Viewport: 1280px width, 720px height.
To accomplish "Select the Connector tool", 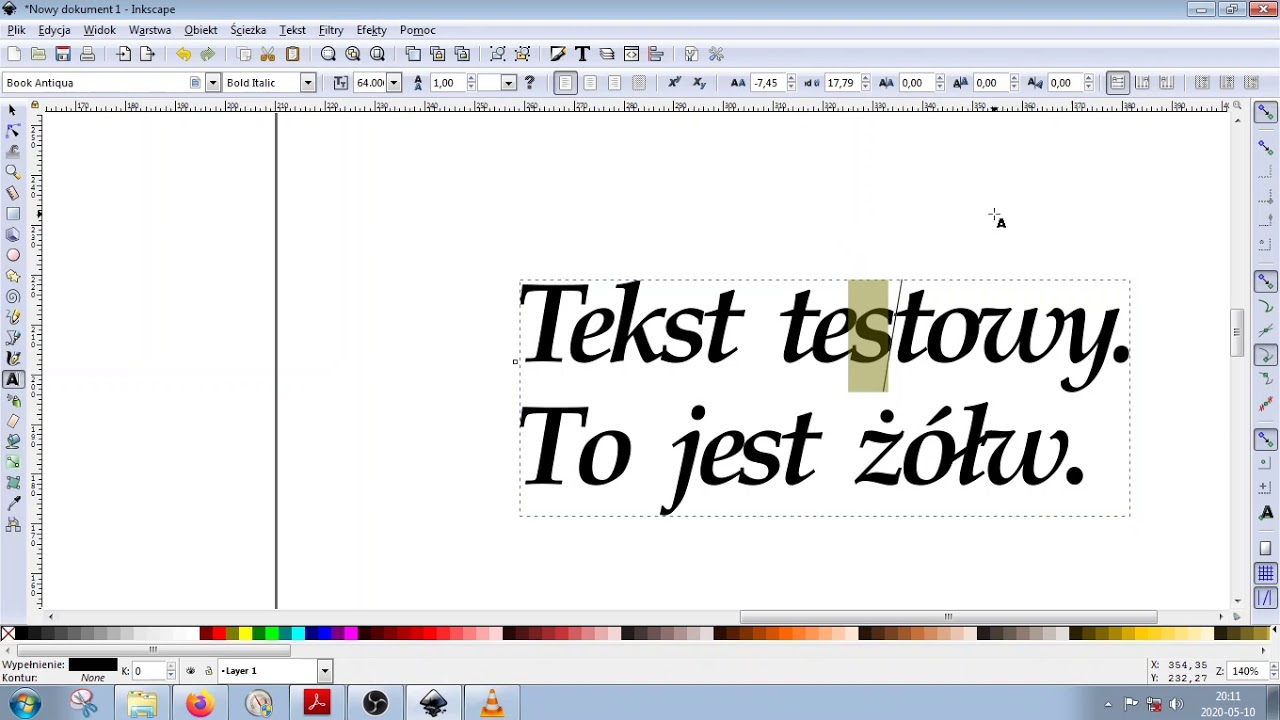I will (13, 525).
